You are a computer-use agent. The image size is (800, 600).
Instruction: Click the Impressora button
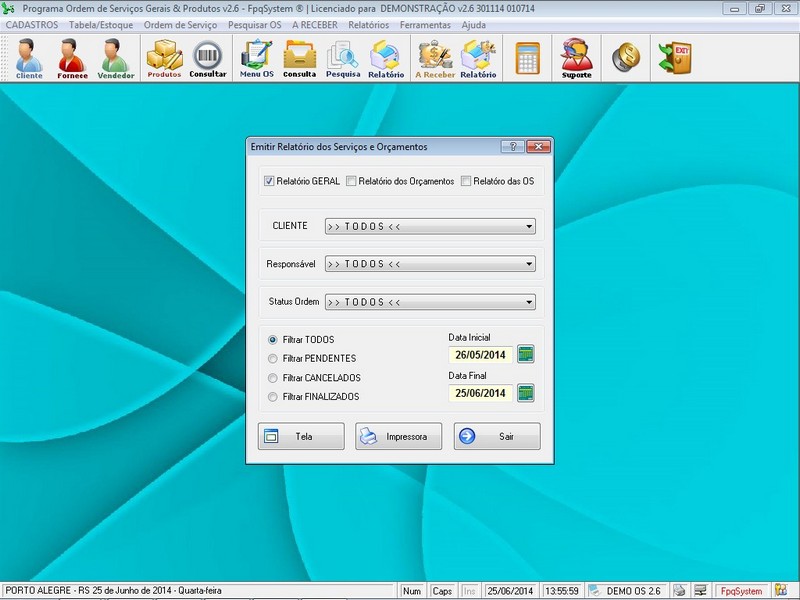[398, 437]
